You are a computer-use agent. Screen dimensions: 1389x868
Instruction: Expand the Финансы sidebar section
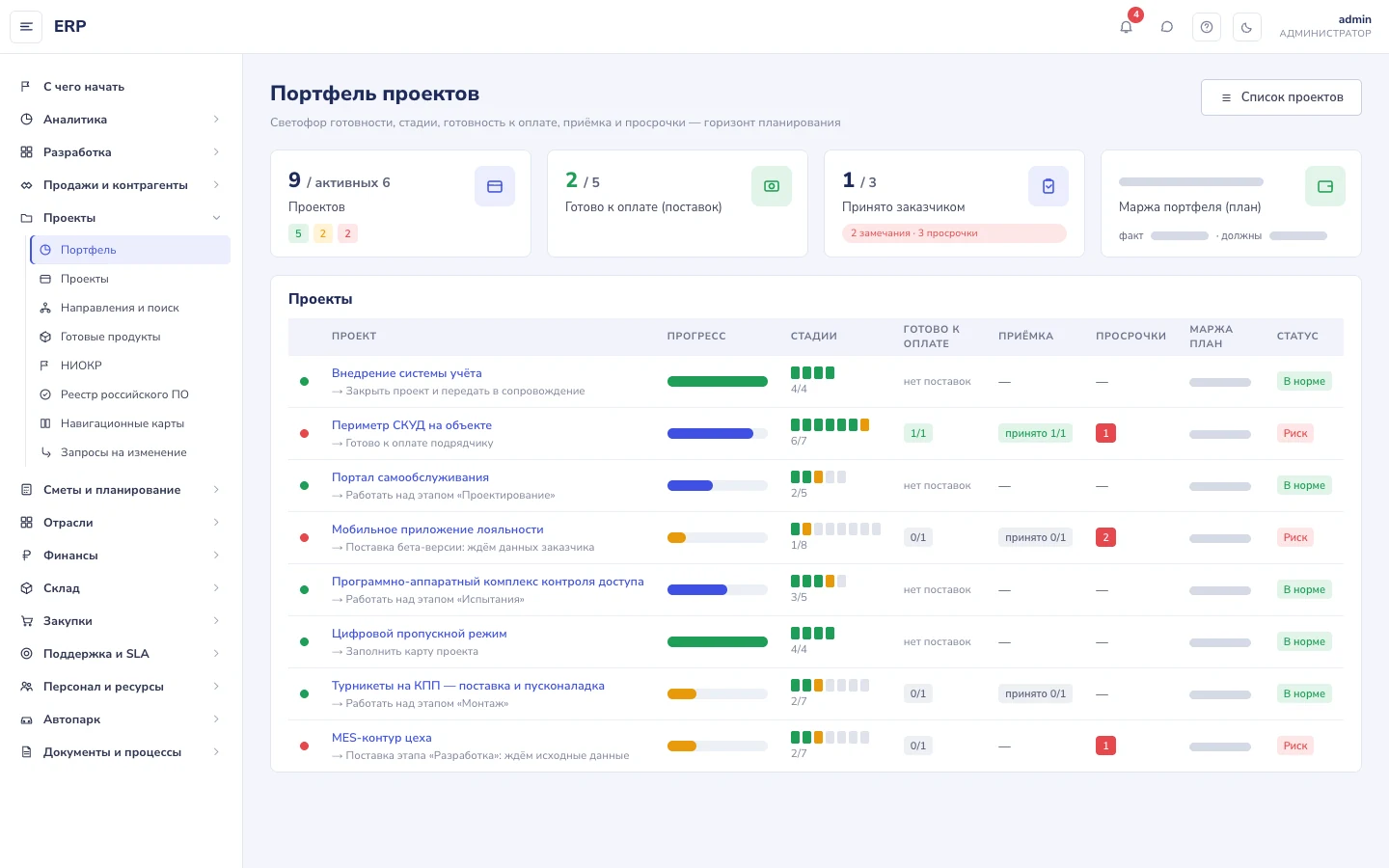click(121, 556)
